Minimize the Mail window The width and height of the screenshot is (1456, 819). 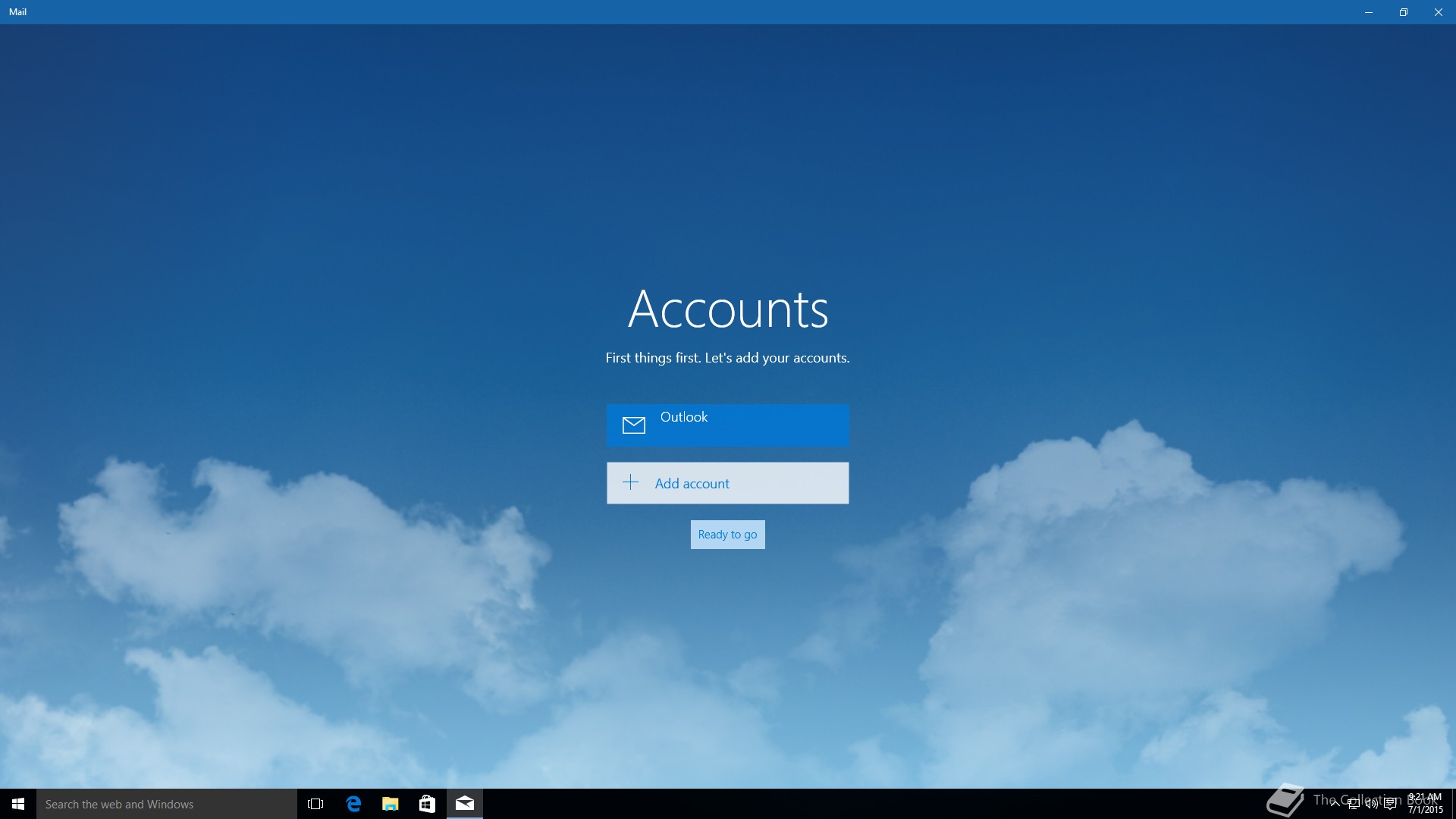coord(1369,12)
